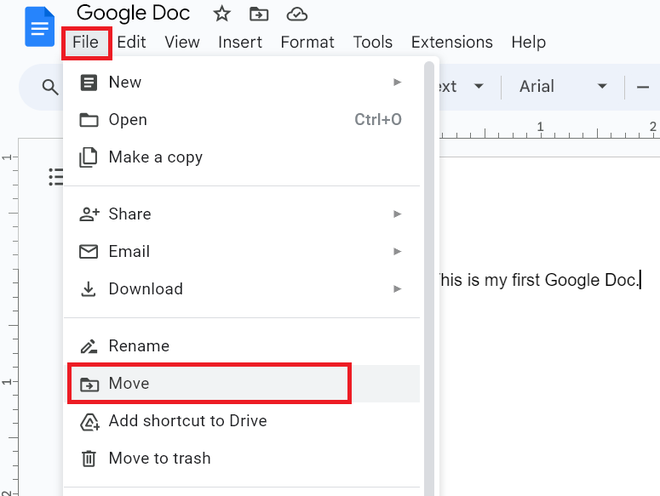Click the Google Docs home logo

pos(40,27)
